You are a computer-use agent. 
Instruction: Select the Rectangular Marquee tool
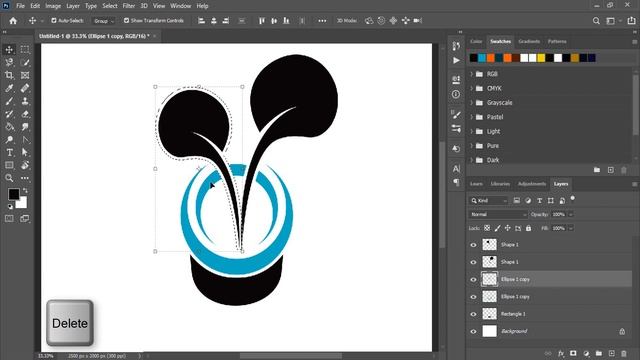click(x=25, y=49)
